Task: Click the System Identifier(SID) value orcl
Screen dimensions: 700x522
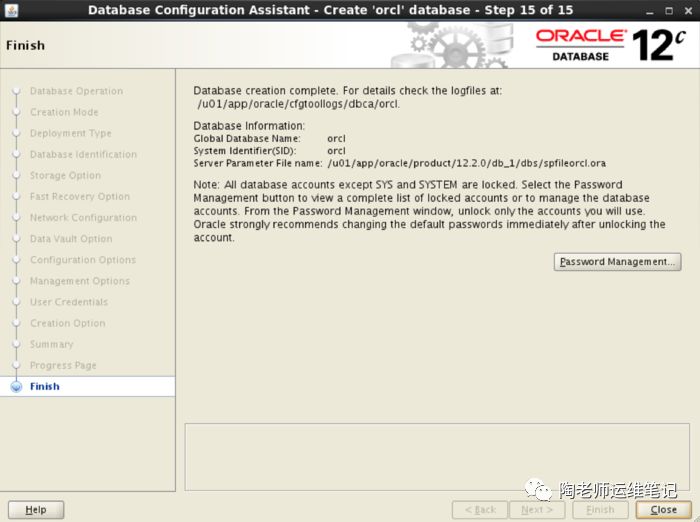Action: tap(336, 151)
